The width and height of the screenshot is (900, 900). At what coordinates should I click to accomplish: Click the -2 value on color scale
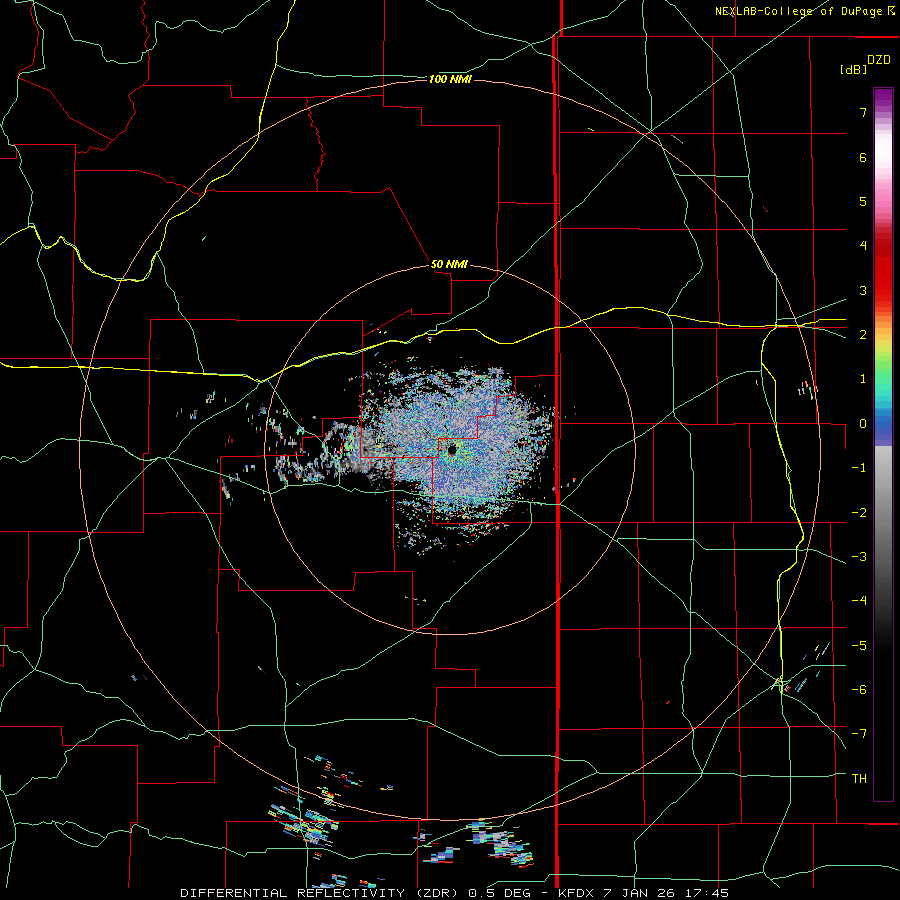pyautogui.click(x=859, y=513)
